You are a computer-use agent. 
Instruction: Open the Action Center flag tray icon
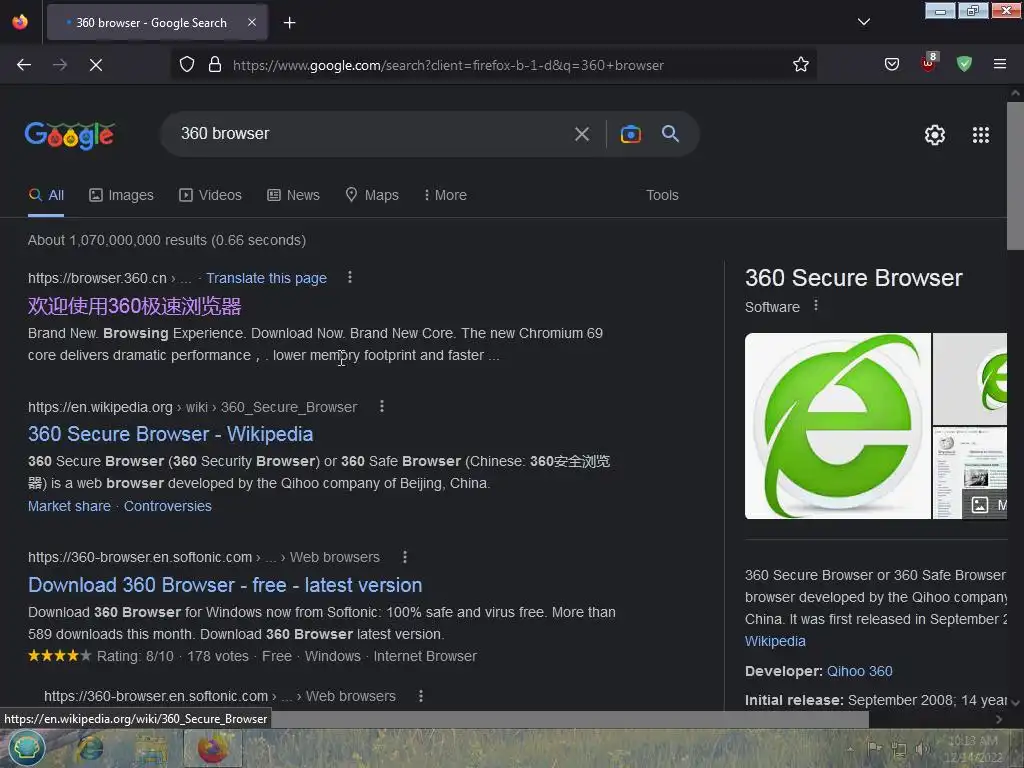click(x=875, y=748)
